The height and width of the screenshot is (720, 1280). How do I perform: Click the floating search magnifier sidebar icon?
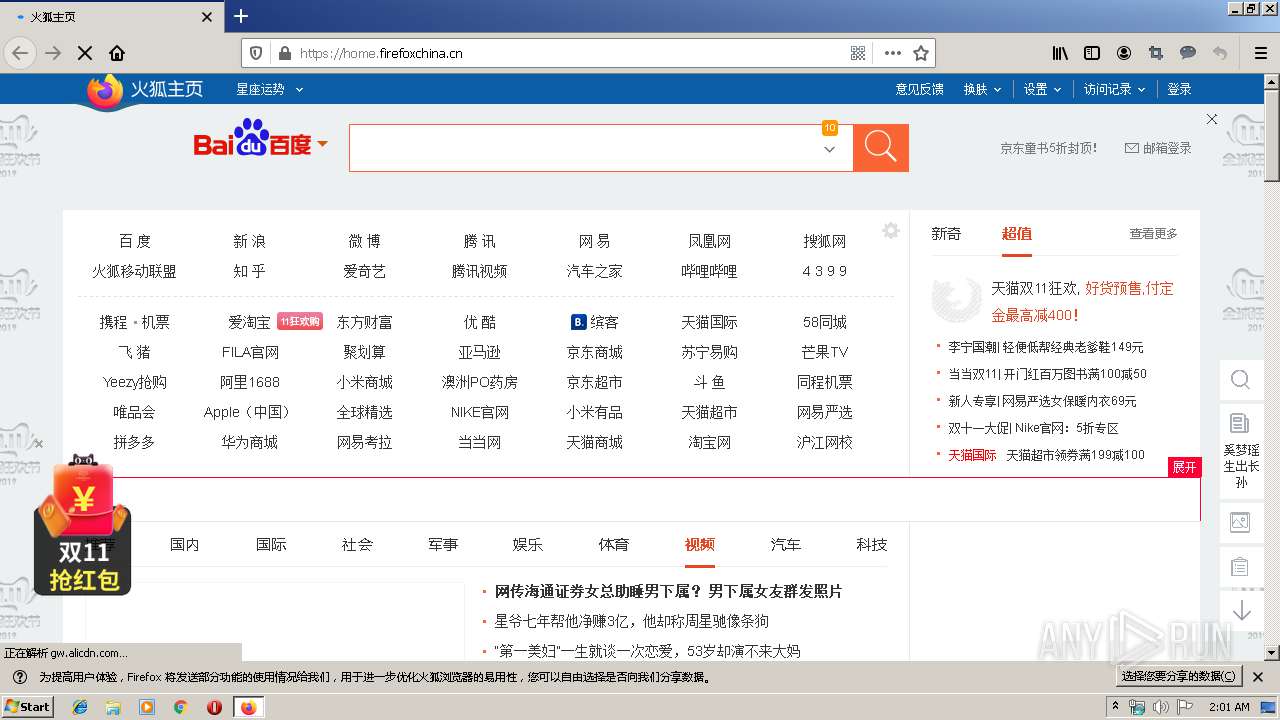(x=1240, y=380)
